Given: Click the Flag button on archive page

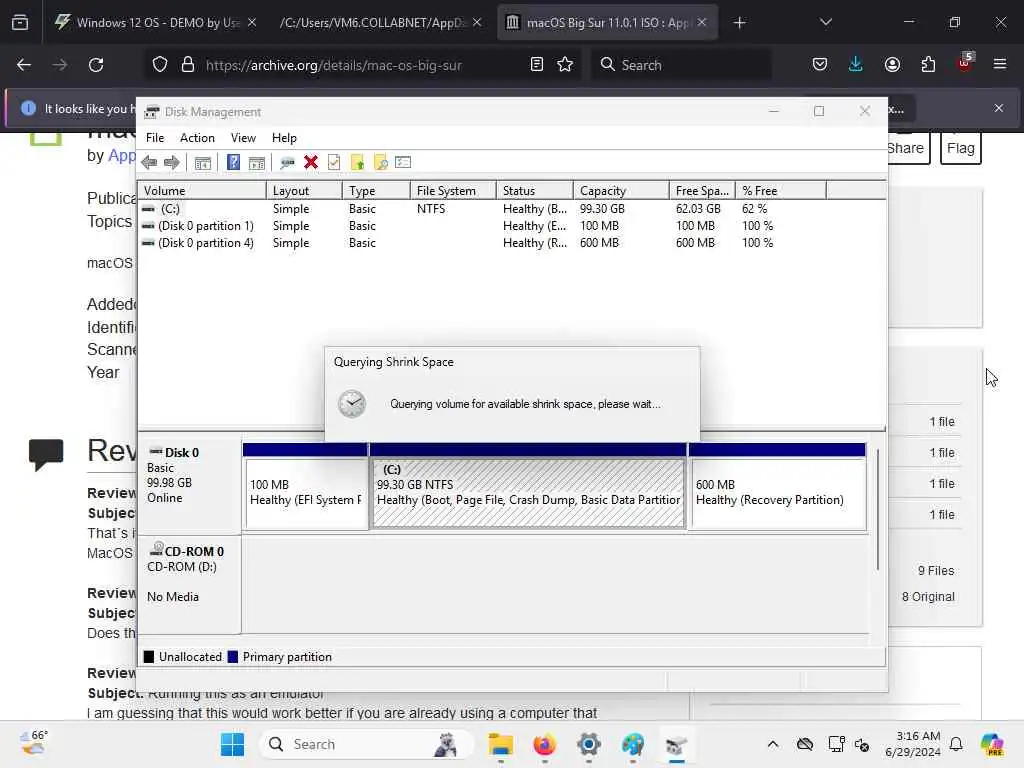Looking at the screenshot, I should click(x=961, y=148).
